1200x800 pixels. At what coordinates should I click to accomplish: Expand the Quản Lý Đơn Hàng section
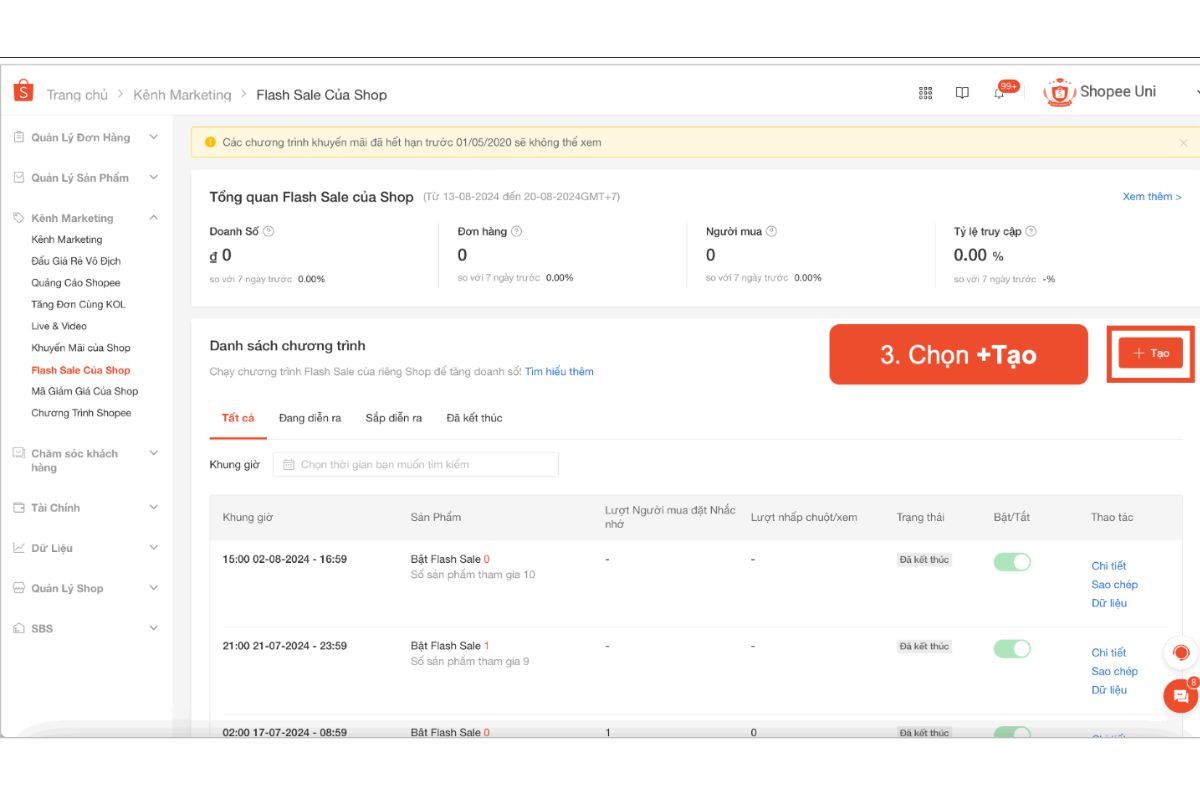153,137
